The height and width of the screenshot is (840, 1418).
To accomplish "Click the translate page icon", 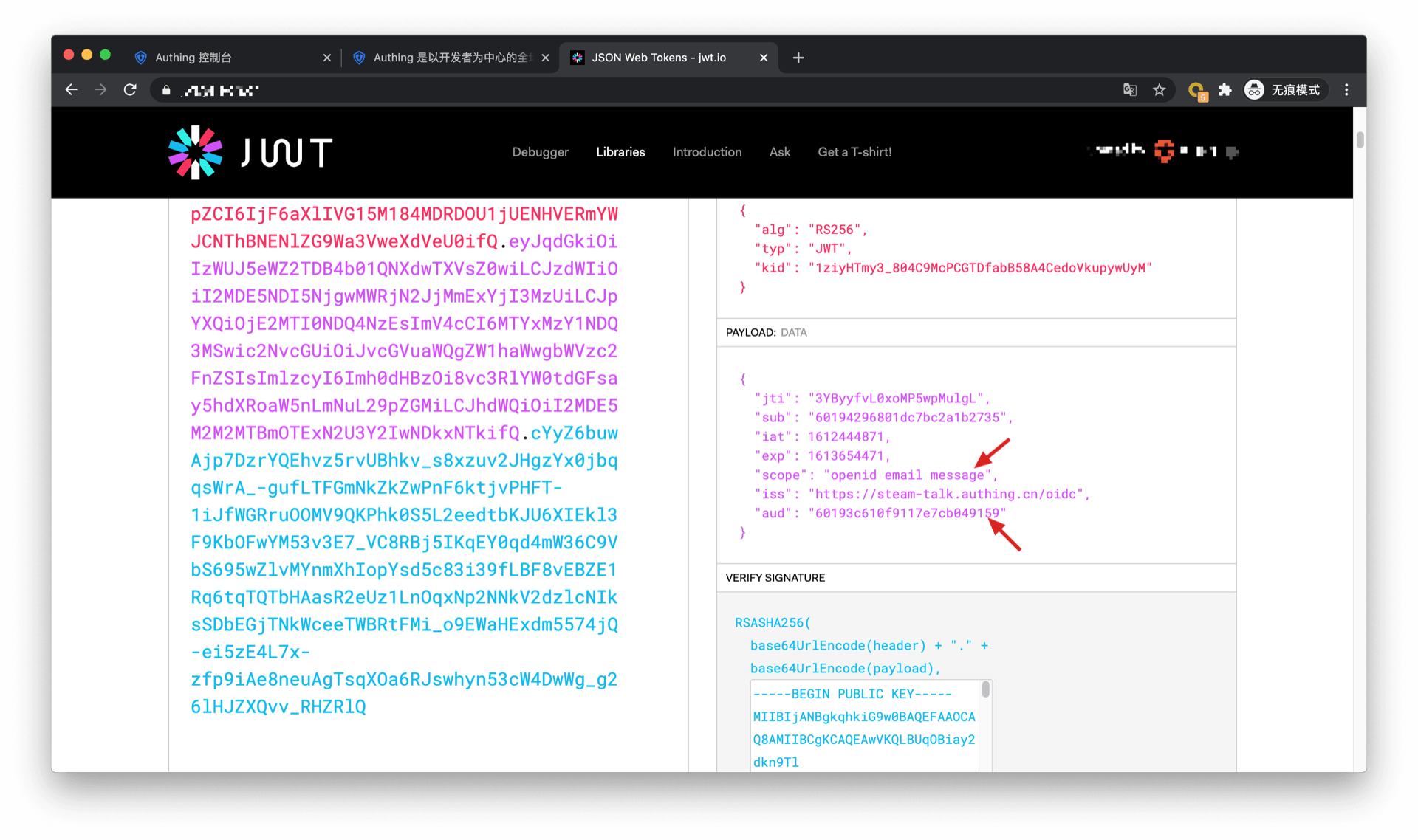I will click(x=1129, y=90).
